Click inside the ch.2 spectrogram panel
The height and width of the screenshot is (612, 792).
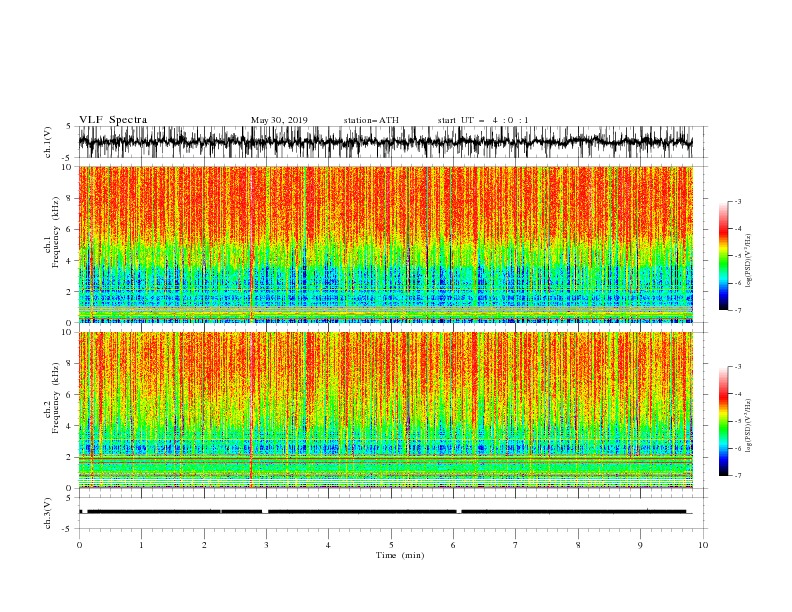(x=386, y=410)
